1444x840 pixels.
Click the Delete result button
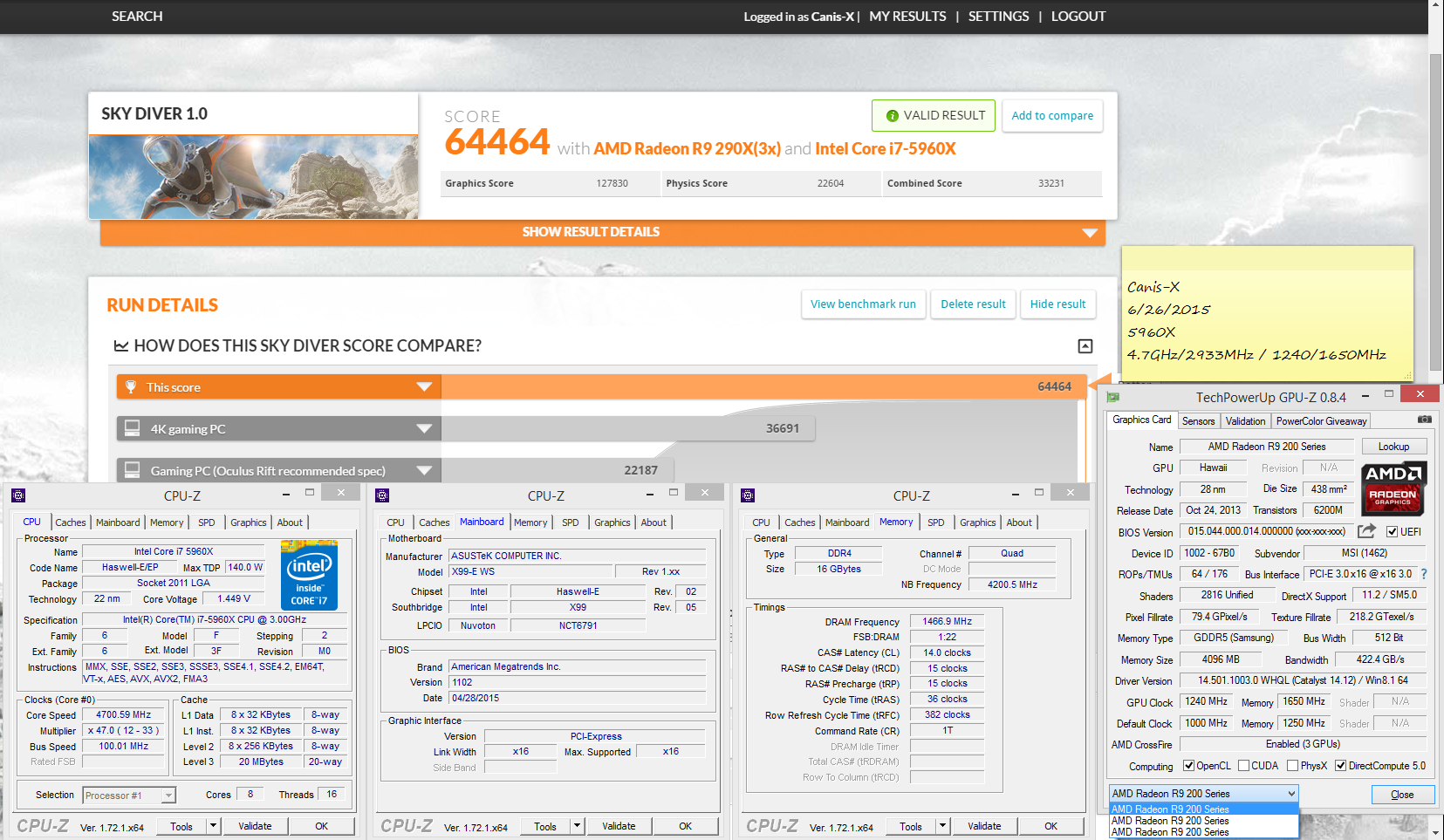click(973, 304)
